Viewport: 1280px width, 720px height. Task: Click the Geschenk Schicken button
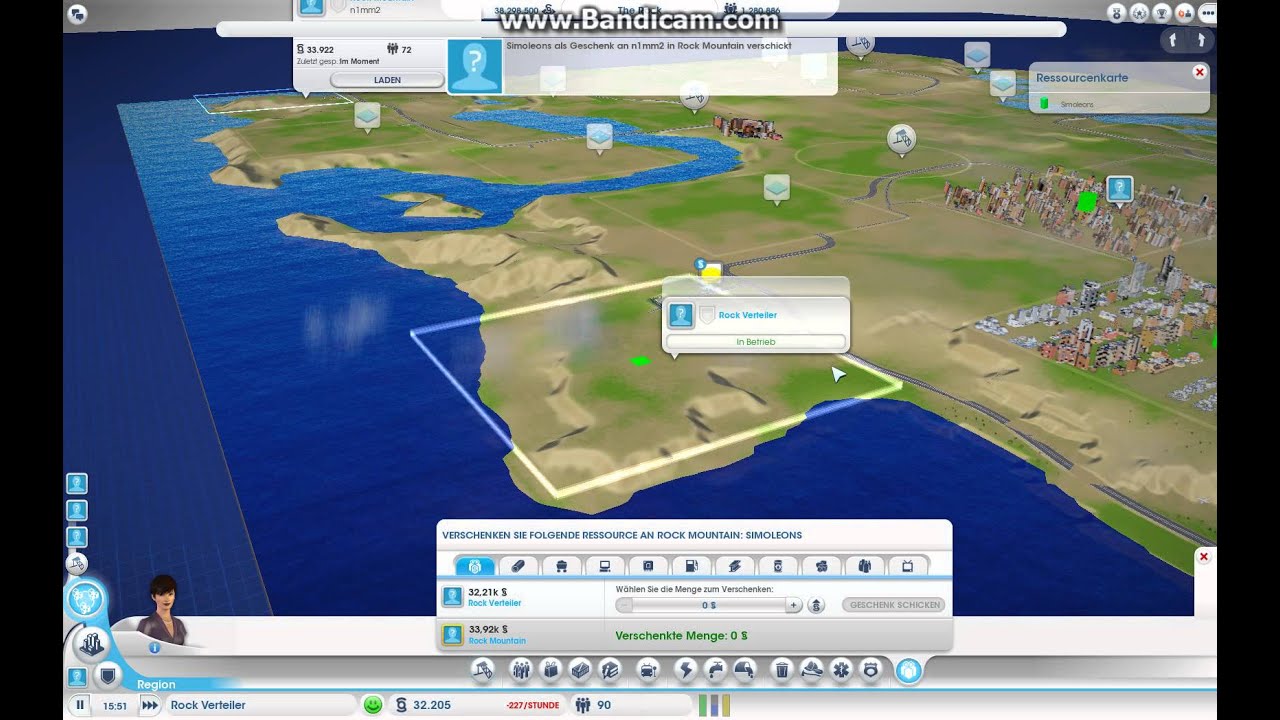pyautogui.click(x=893, y=605)
